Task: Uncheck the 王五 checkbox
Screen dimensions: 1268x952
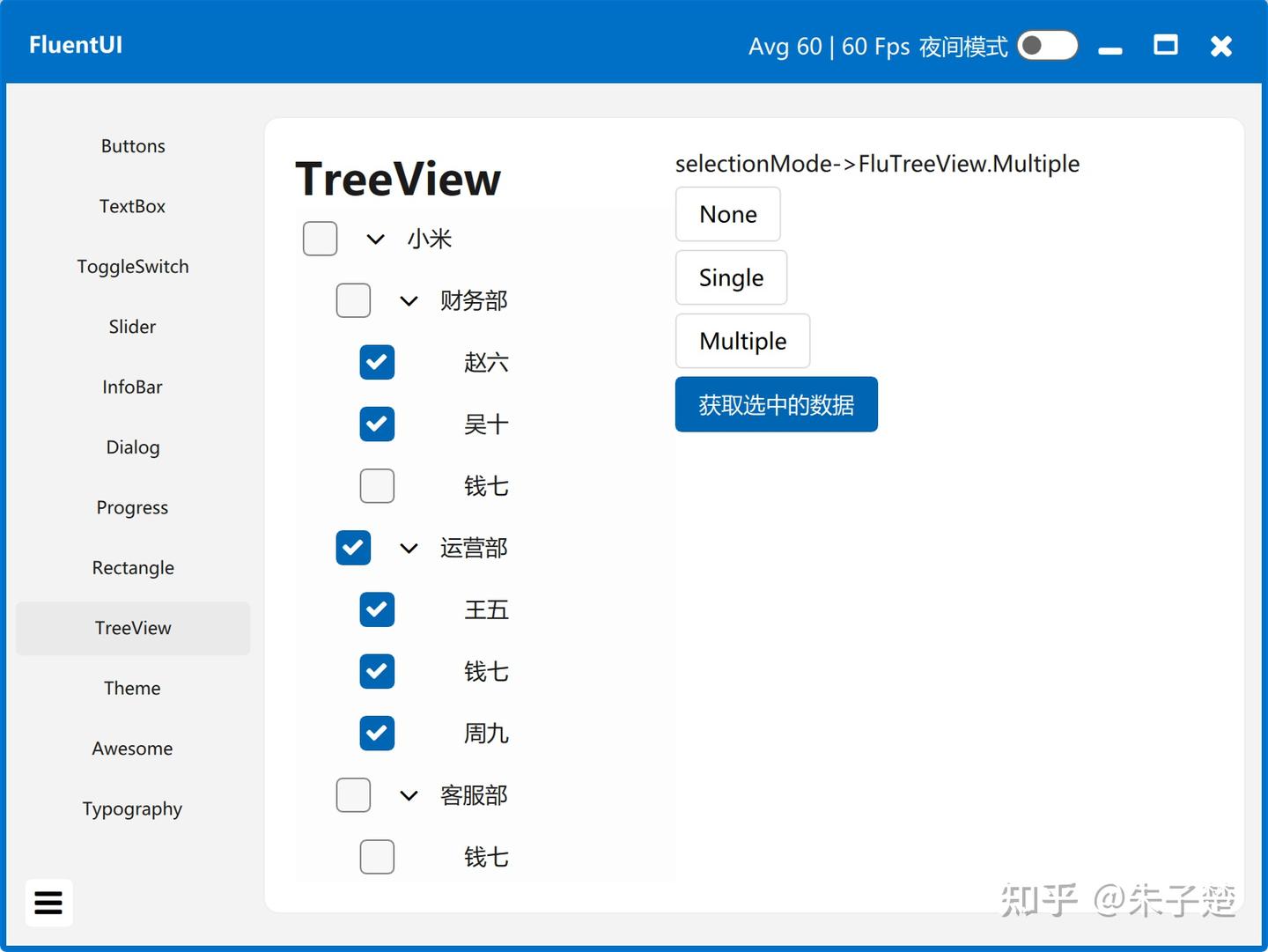Action: (377, 609)
